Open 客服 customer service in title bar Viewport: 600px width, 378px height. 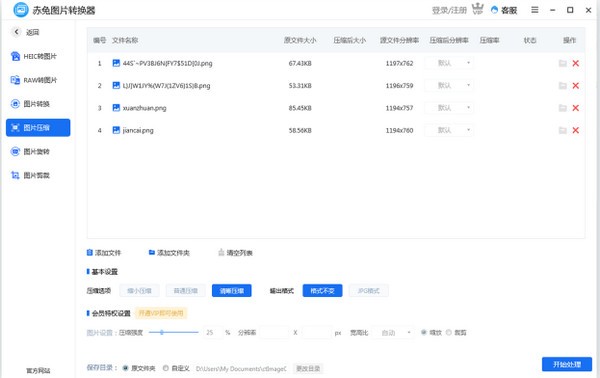(x=504, y=10)
